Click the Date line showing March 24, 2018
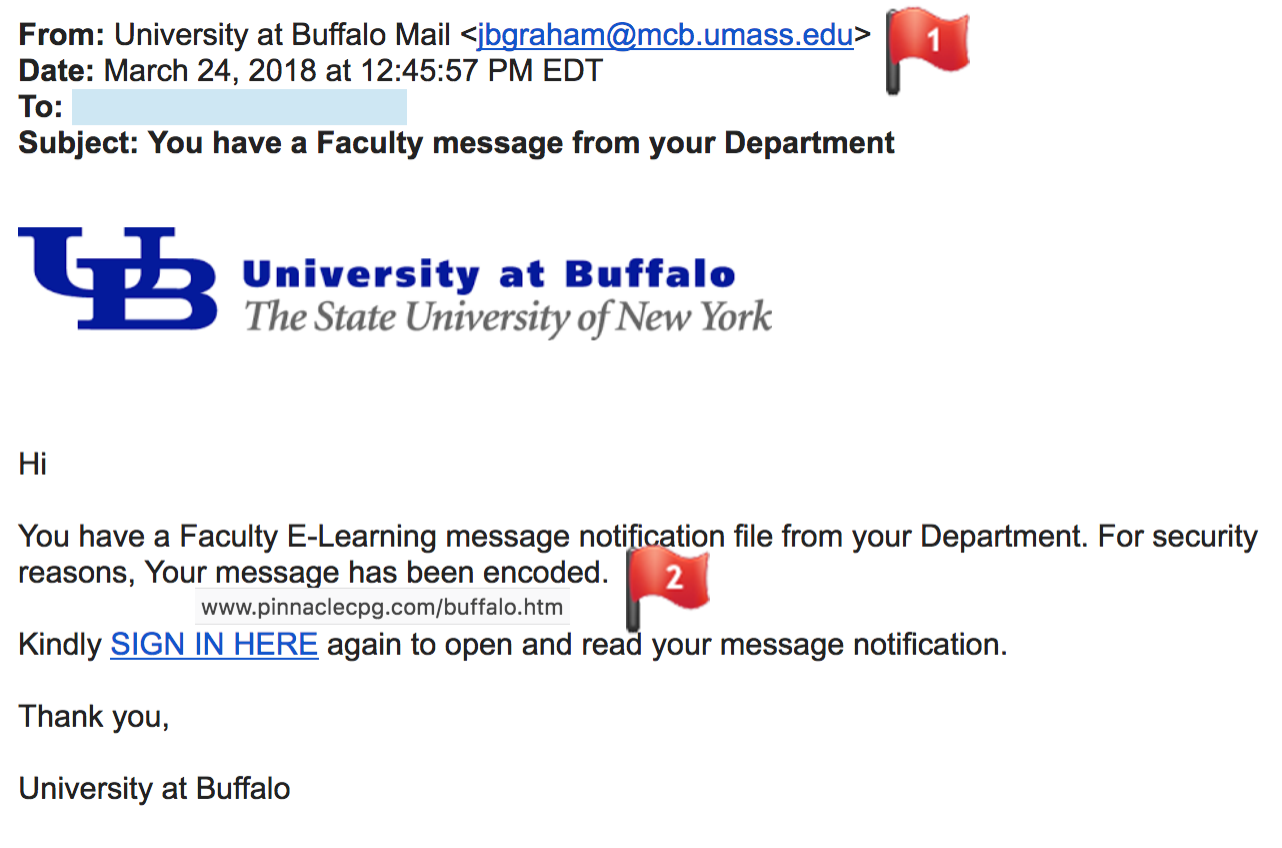The height and width of the screenshot is (848, 1282). [x=310, y=71]
